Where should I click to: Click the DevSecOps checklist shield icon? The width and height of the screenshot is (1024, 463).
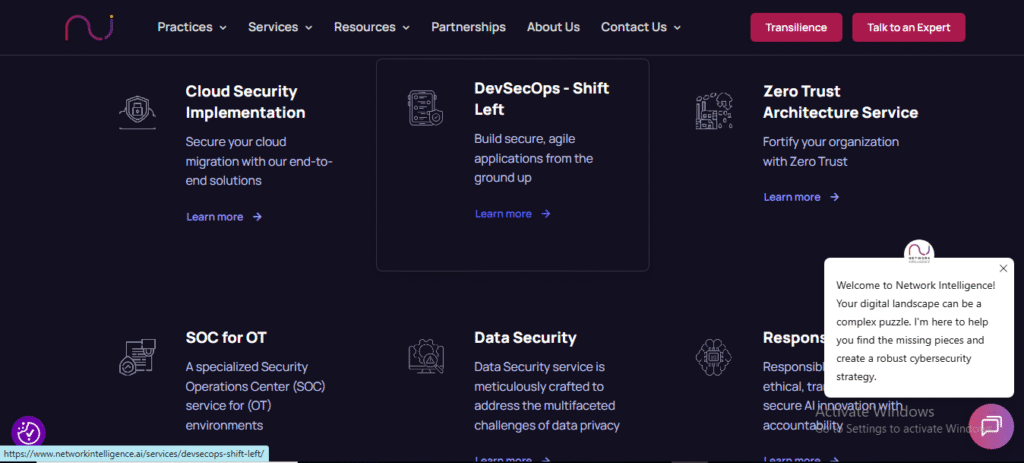[426, 108]
